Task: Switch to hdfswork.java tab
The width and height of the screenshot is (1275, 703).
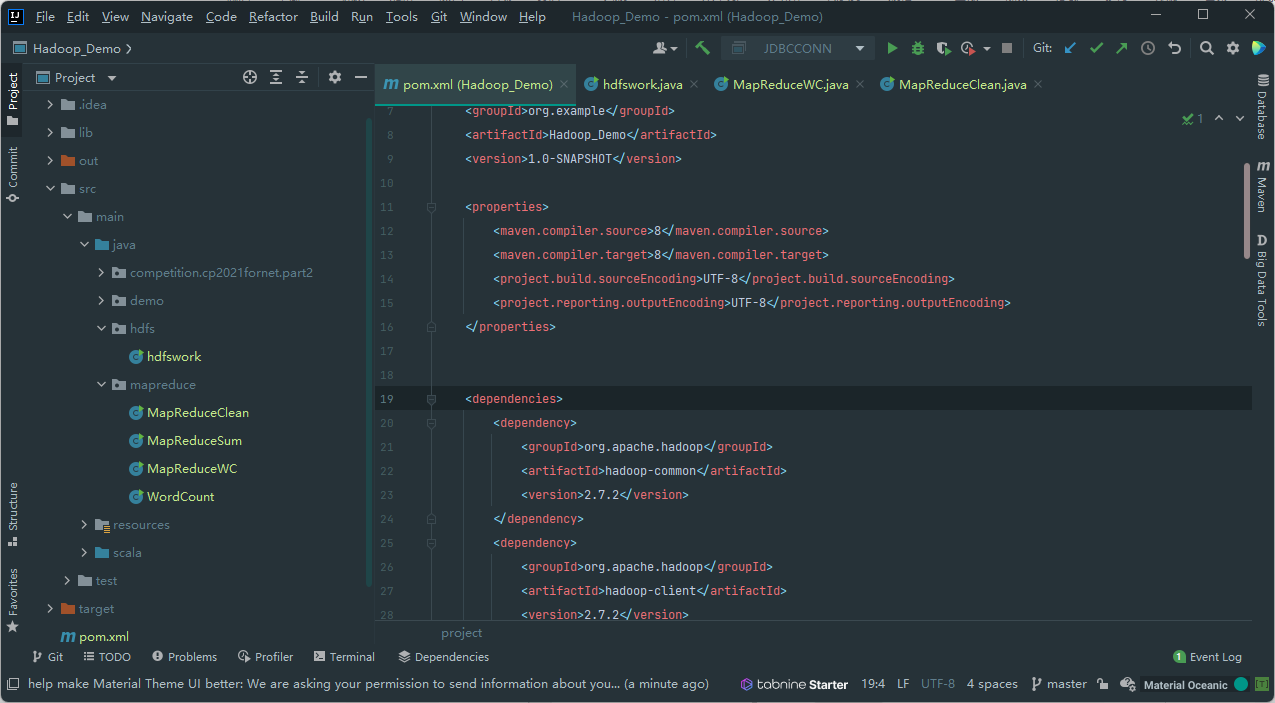Action: click(x=642, y=84)
